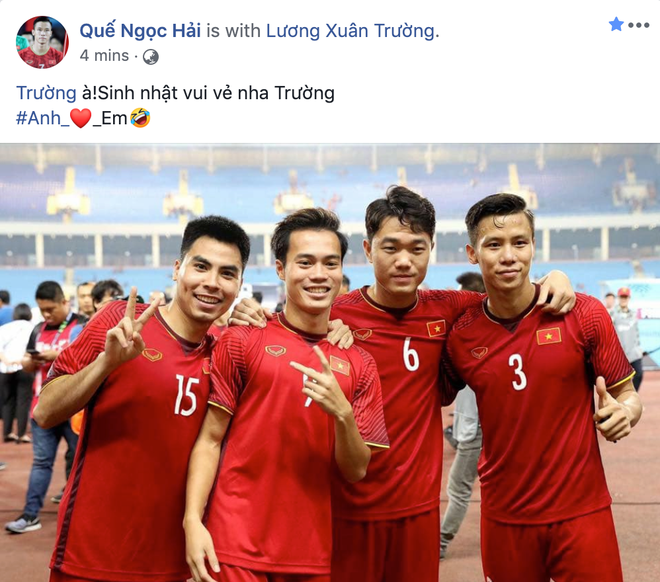Open the Quế Ngọc Hải name link
Viewport: 660px width, 582px height.
[140, 31]
